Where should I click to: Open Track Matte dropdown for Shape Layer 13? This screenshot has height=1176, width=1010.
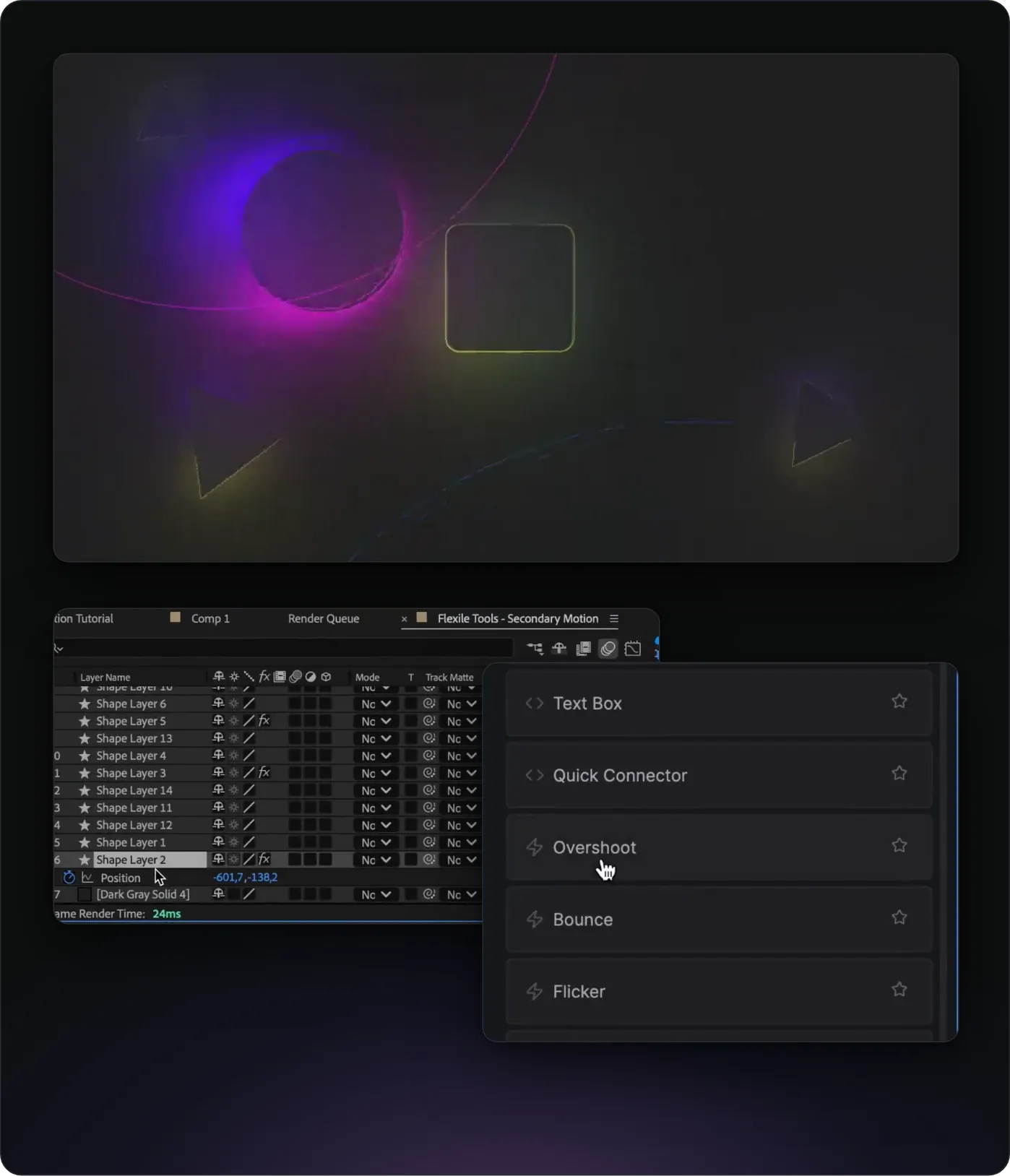point(462,738)
